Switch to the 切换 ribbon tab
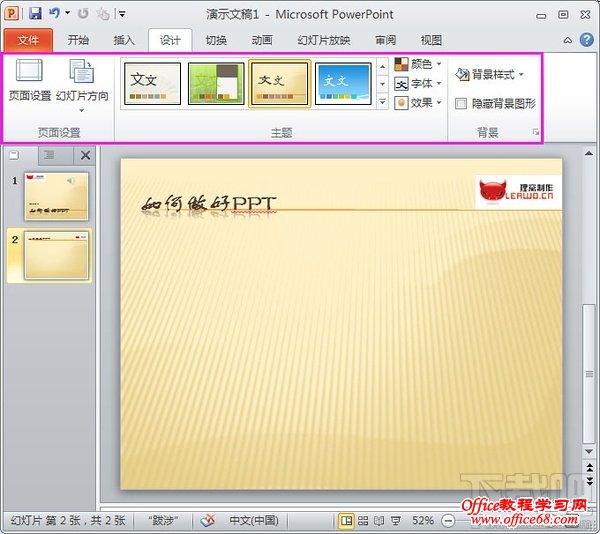600x534 pixels. tap(216, 40)
